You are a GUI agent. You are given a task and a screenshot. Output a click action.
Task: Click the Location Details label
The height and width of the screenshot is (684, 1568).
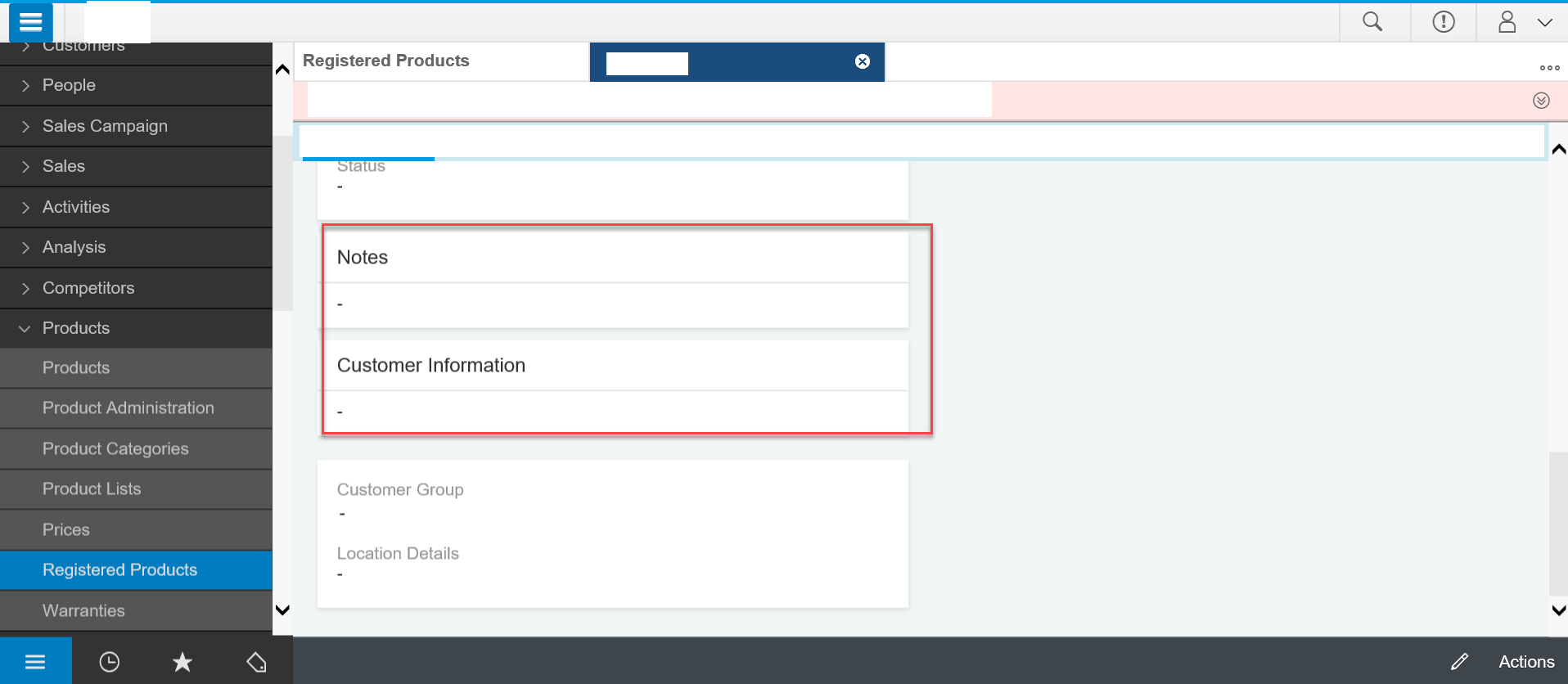398,553
